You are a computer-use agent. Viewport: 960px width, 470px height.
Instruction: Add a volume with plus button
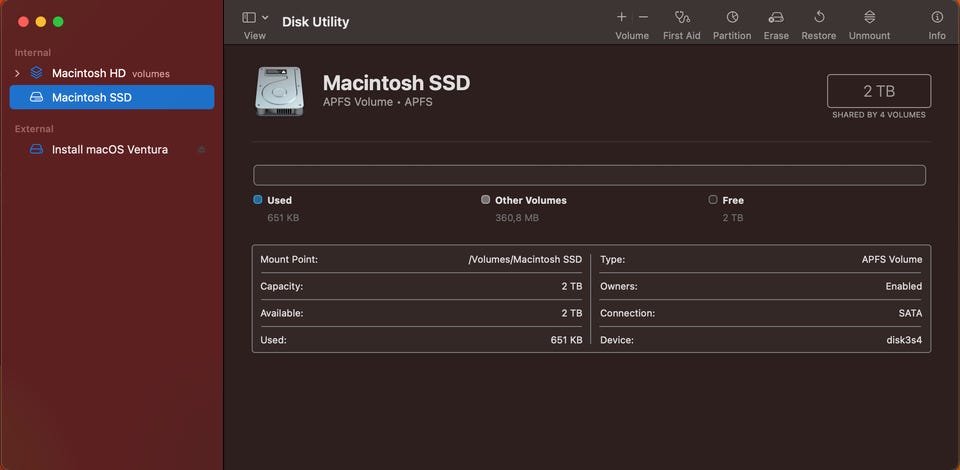[x=621, y=17]
